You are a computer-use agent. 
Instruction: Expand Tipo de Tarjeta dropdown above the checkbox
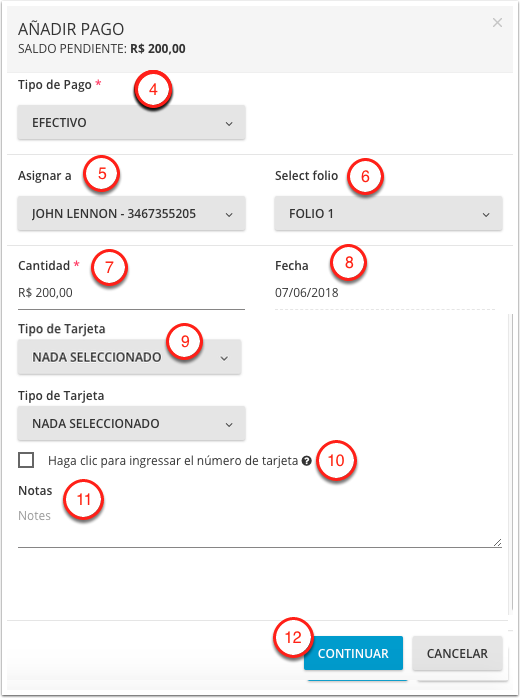(x=131, y=423)
